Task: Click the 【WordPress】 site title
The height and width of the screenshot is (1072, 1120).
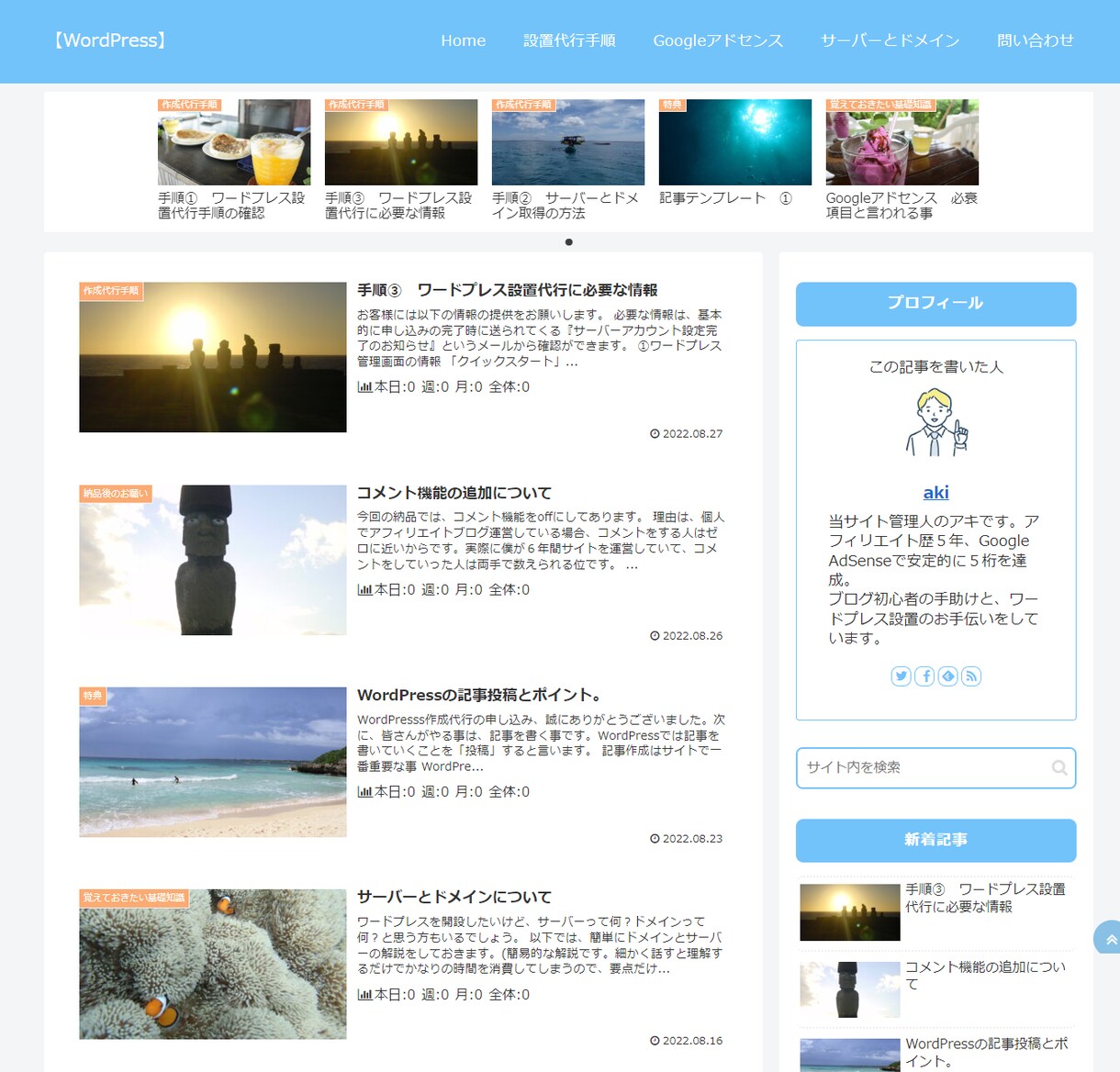Action: pyautogui.click(x=109, y=40)
